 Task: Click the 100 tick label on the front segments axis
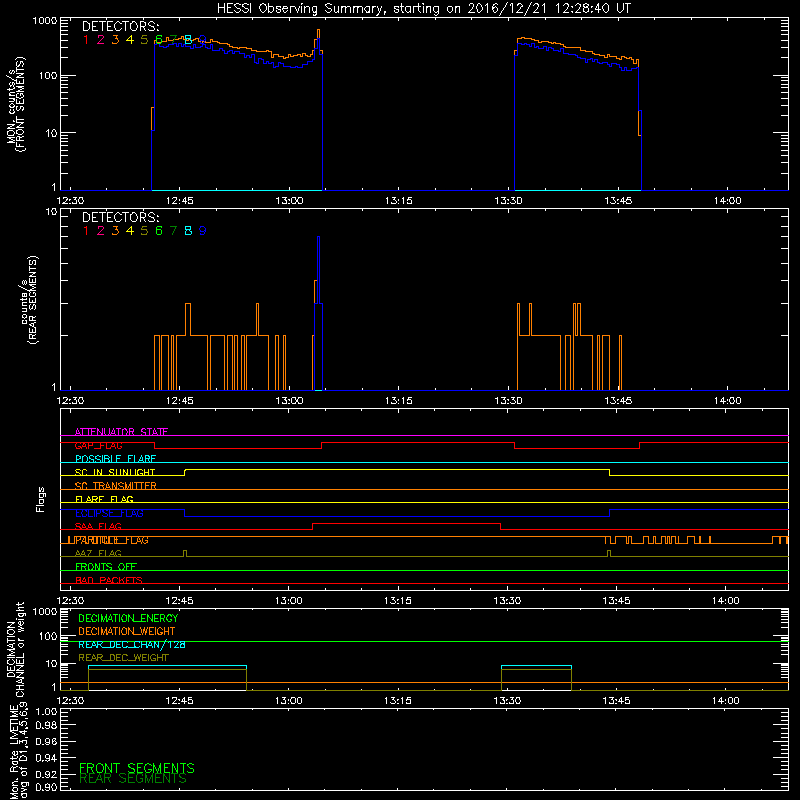(46, 76)
